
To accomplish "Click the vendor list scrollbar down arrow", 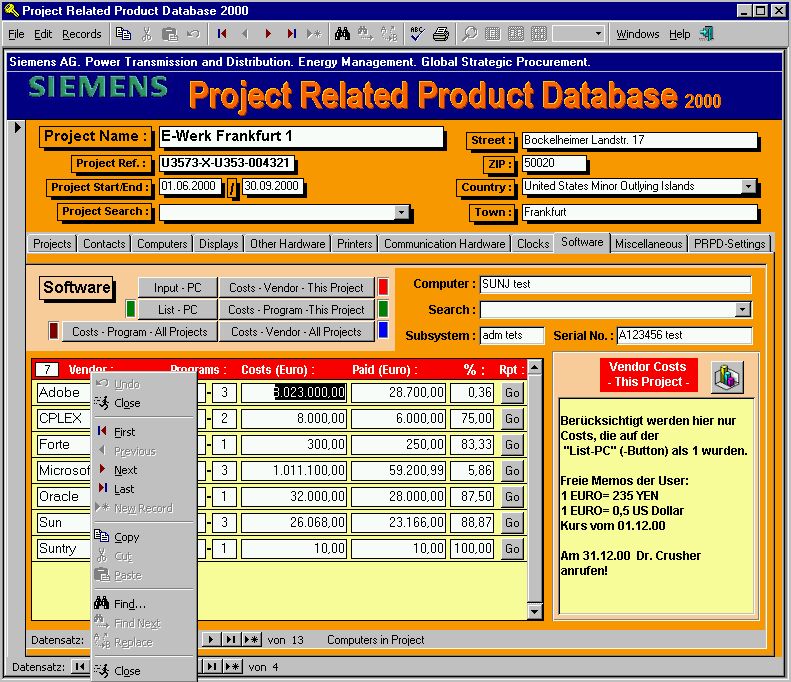I will pos(534,612).
